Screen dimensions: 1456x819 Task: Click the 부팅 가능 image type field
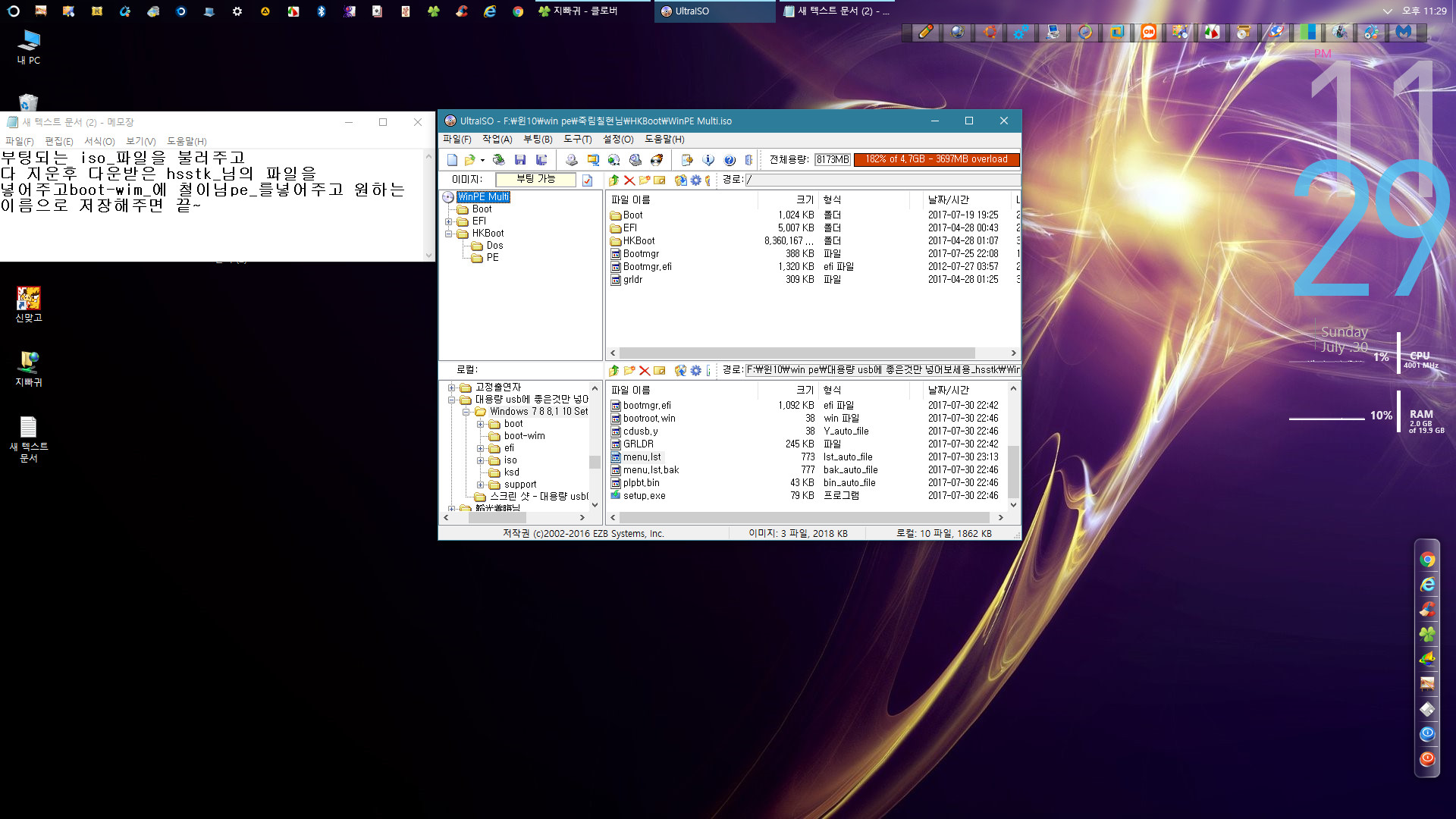(x=535, y=180)
